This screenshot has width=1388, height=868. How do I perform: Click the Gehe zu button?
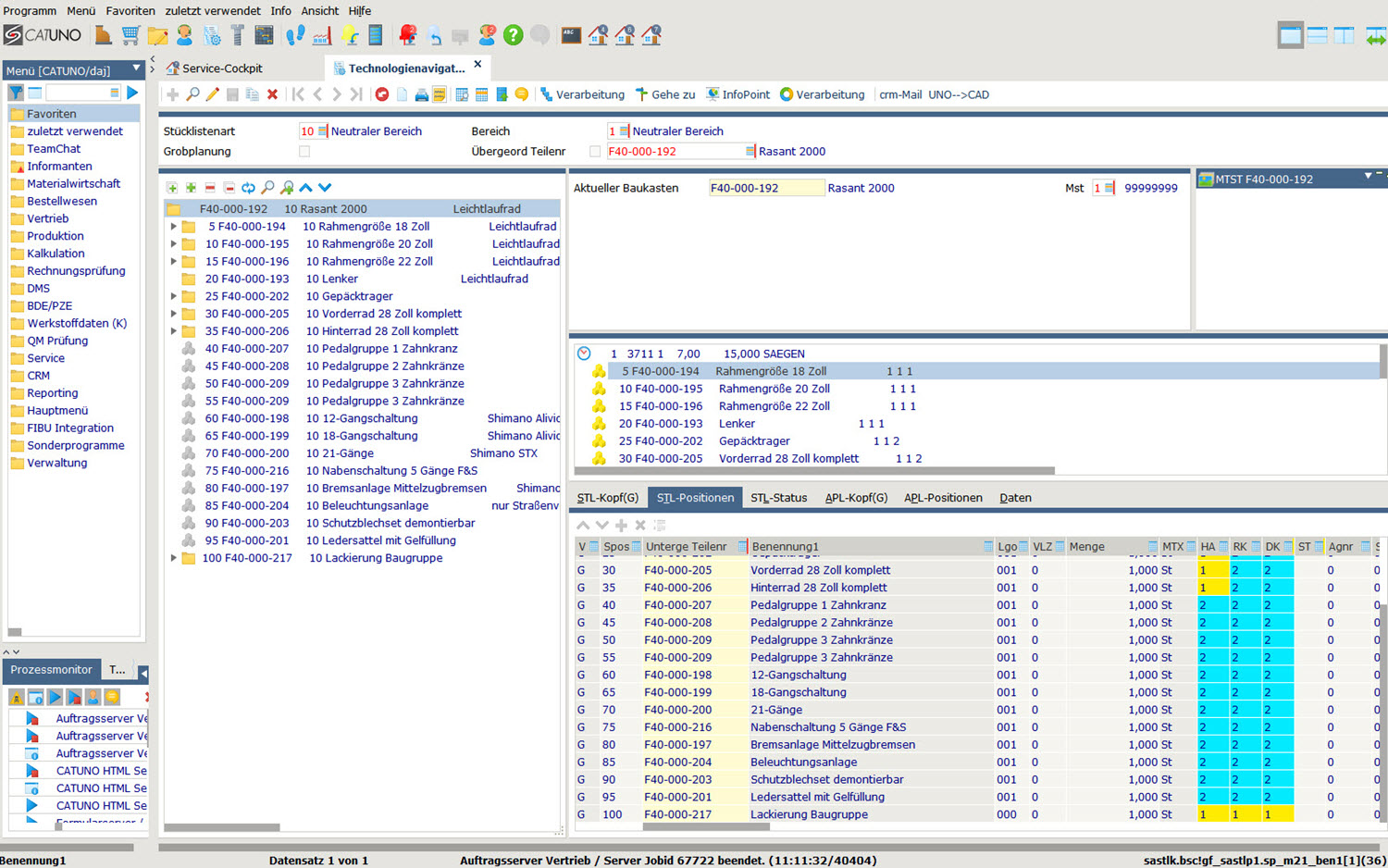point(664,94)
